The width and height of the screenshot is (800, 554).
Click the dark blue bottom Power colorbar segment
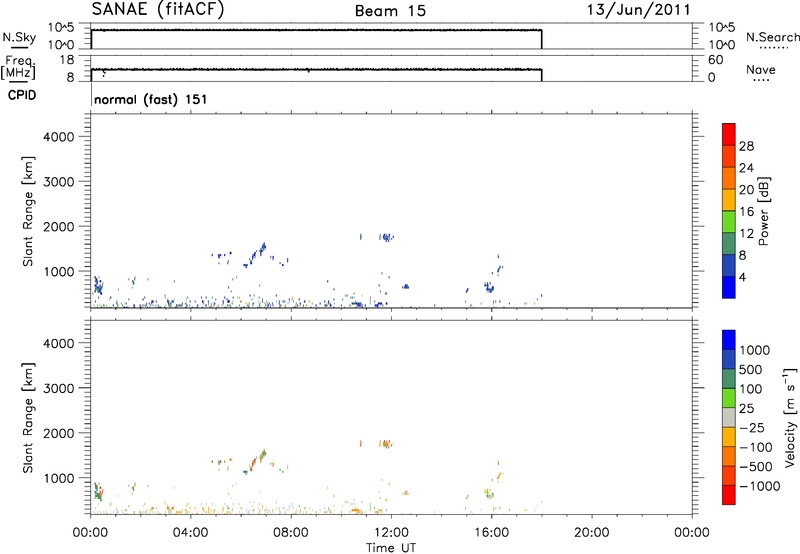click(x=729, y=287)
